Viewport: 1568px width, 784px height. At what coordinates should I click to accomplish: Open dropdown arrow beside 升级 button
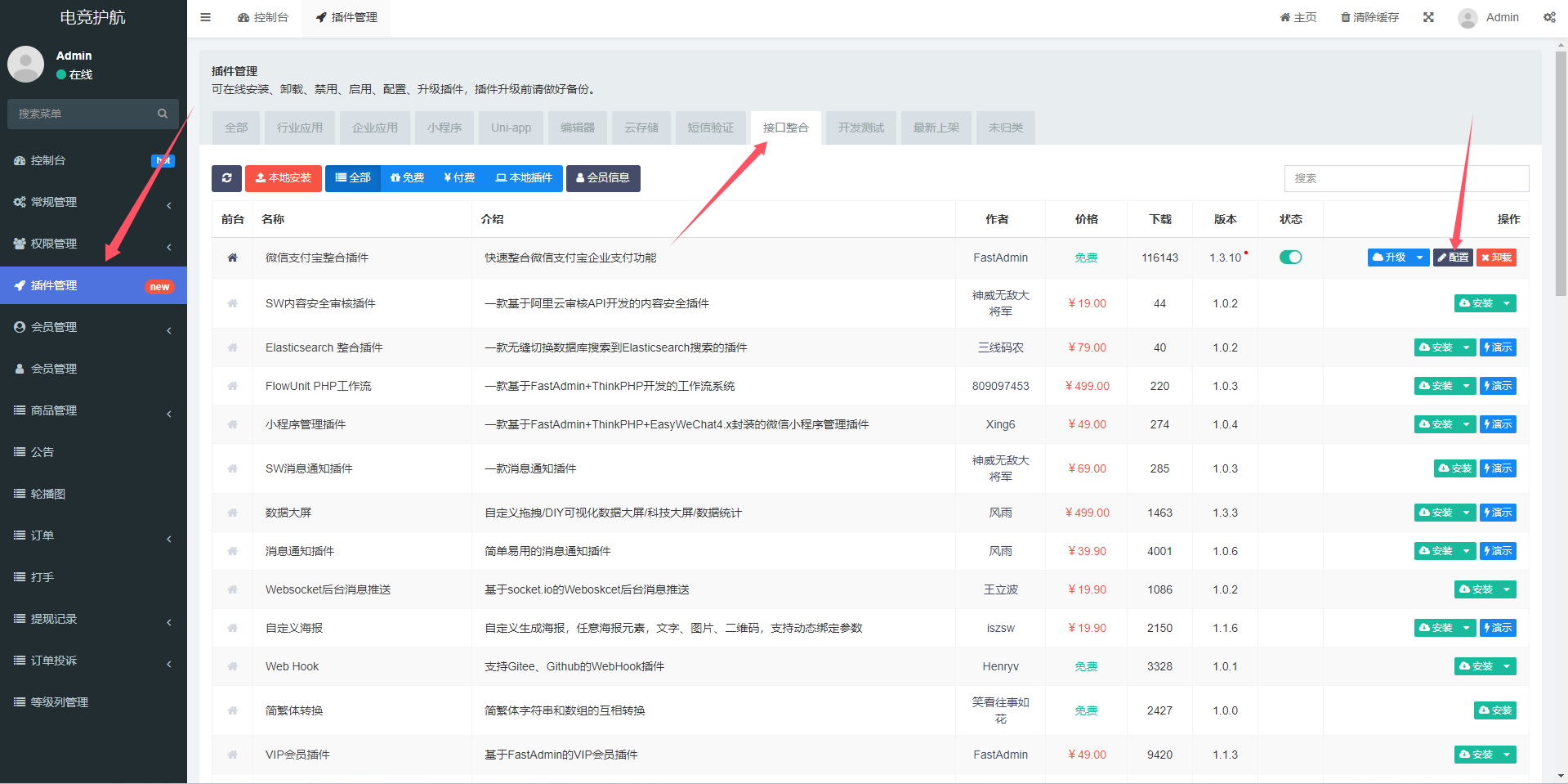(1420, 258)
